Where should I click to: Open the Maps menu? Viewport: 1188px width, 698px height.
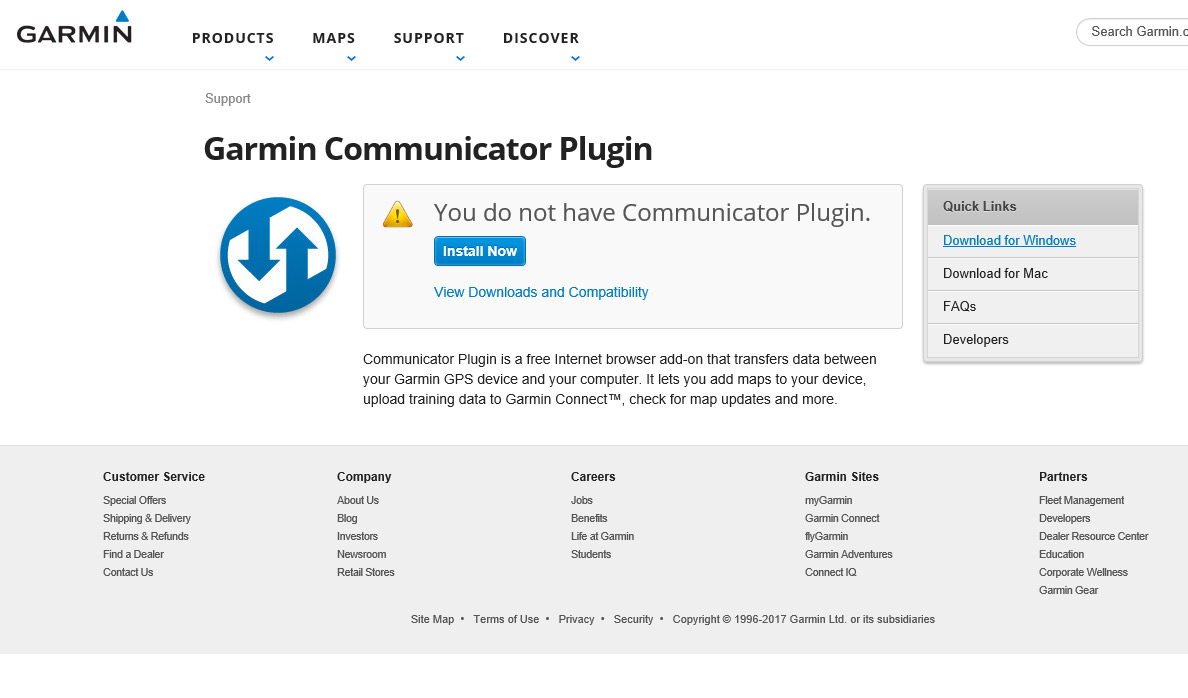[333, 38]
